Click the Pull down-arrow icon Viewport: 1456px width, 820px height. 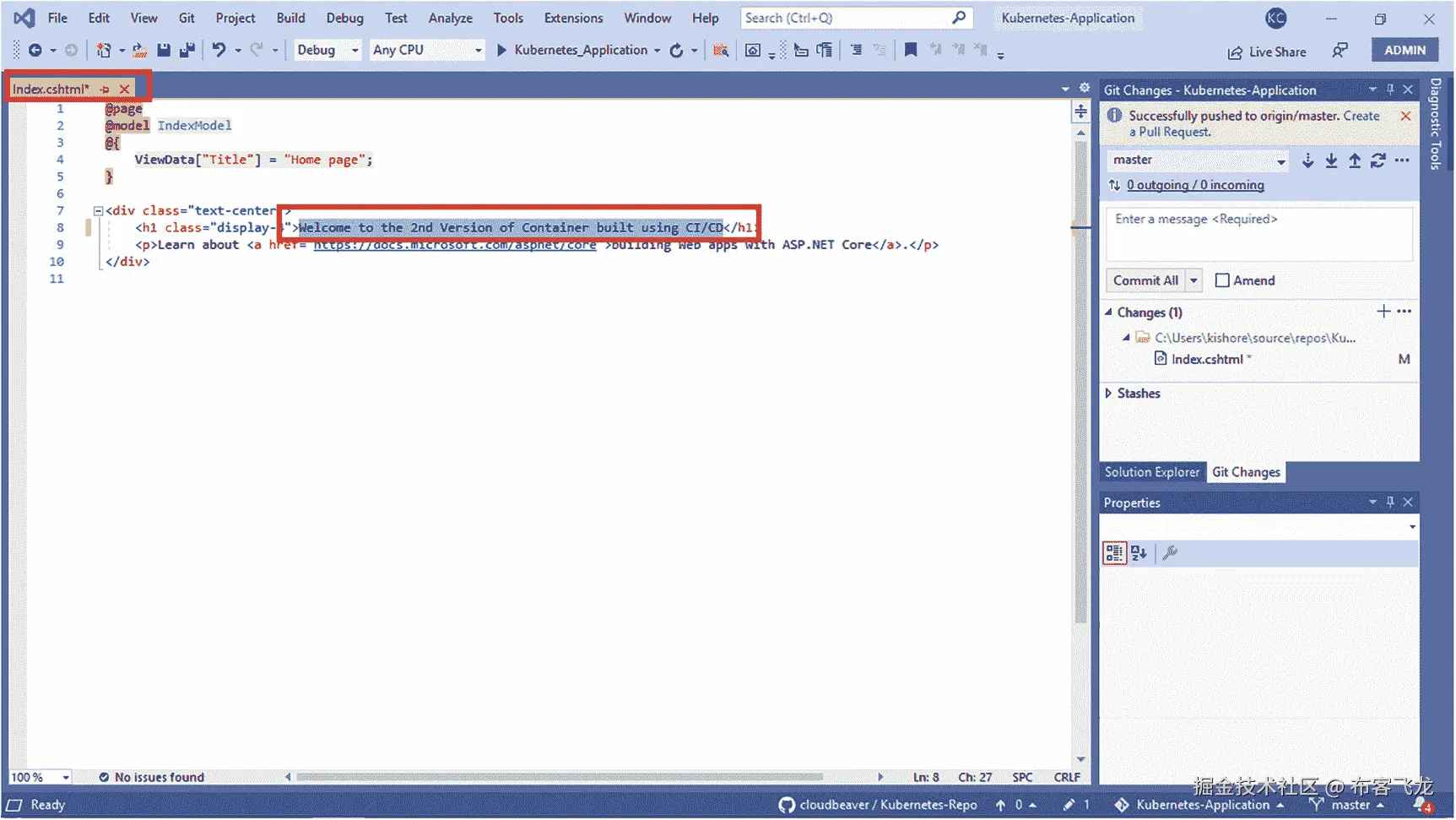click(1331, 160)
